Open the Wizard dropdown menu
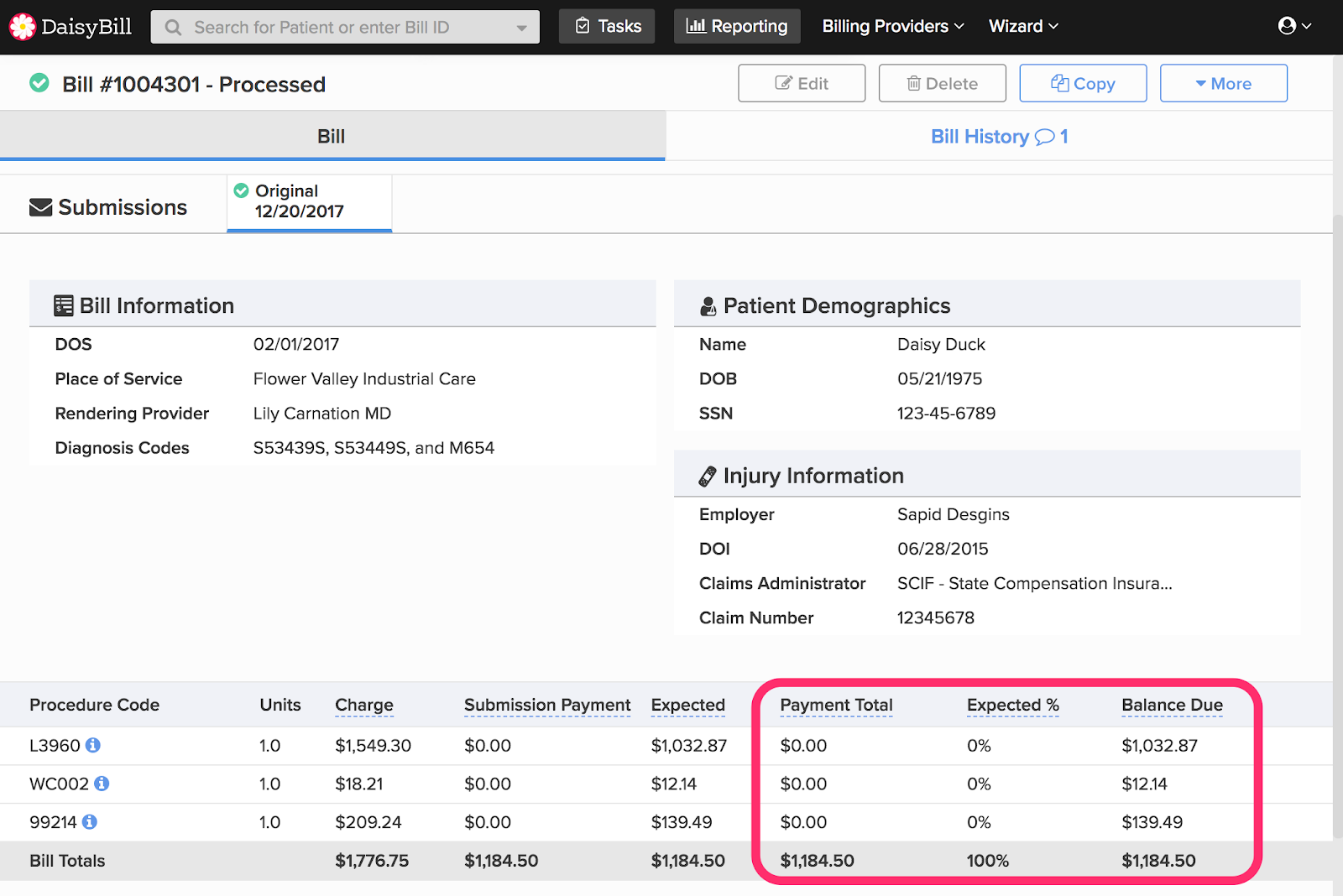This screenshot has width=1343, height=896. [1023, 26]
